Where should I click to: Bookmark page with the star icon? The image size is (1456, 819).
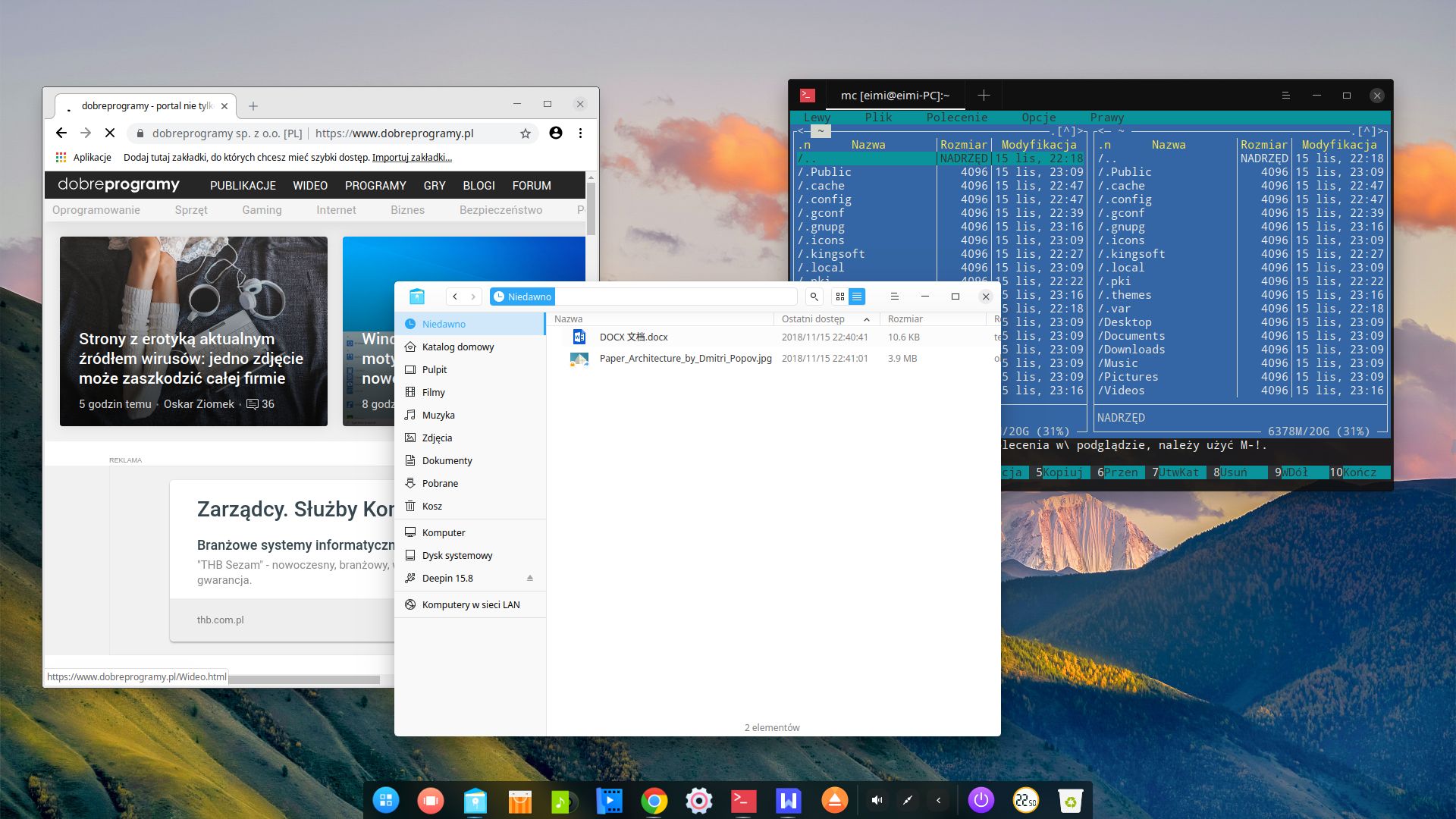pyautogui.click(x=525, y=133)
